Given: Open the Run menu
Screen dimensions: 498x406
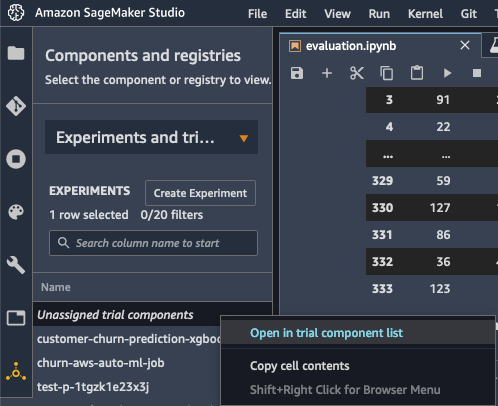Looking at the screenshot, I should pyautogui.click(x=379, y=14).
